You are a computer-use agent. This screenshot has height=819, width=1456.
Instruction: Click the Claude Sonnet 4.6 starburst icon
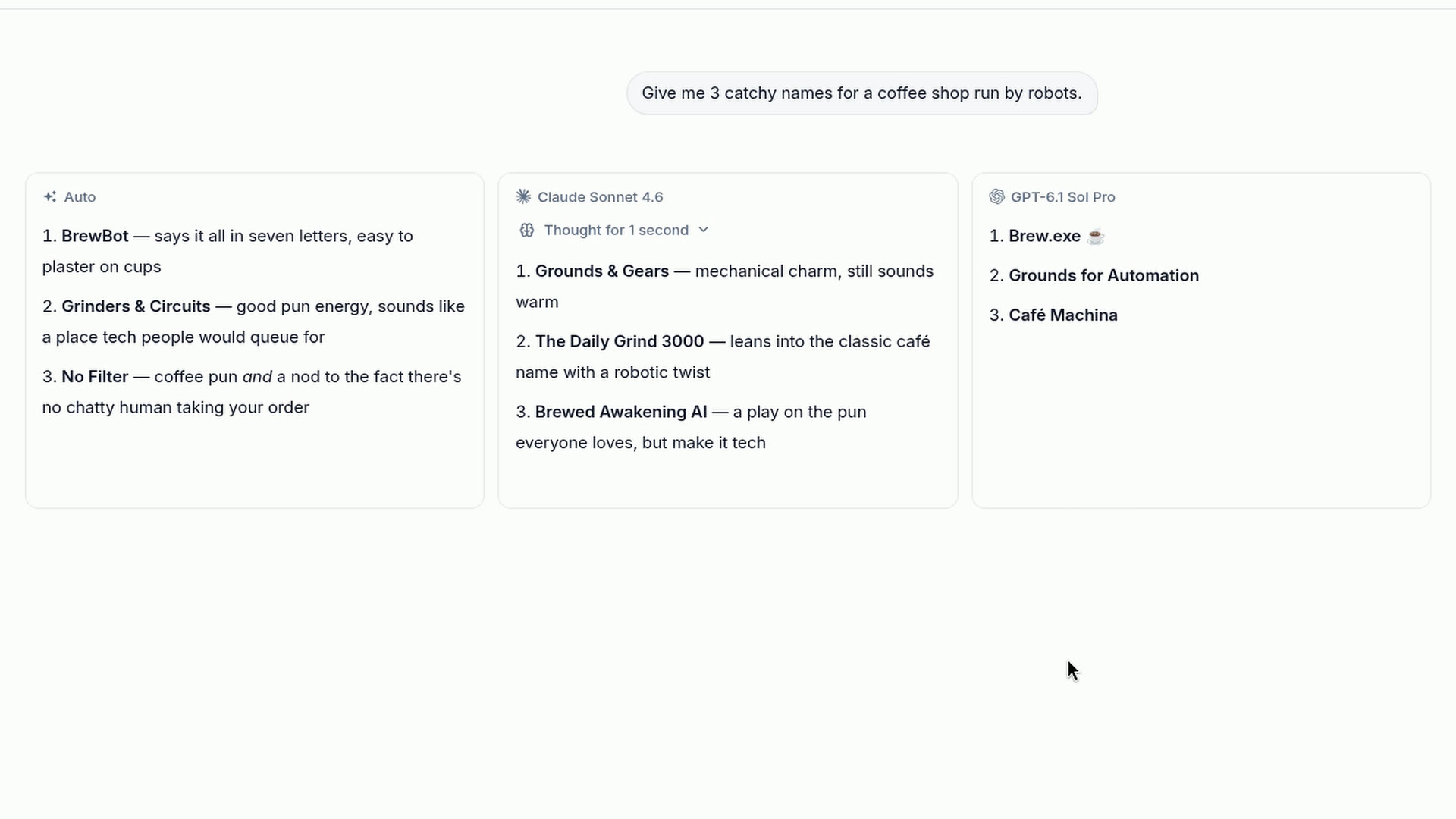pyautogui.click(x=523, y=197)
